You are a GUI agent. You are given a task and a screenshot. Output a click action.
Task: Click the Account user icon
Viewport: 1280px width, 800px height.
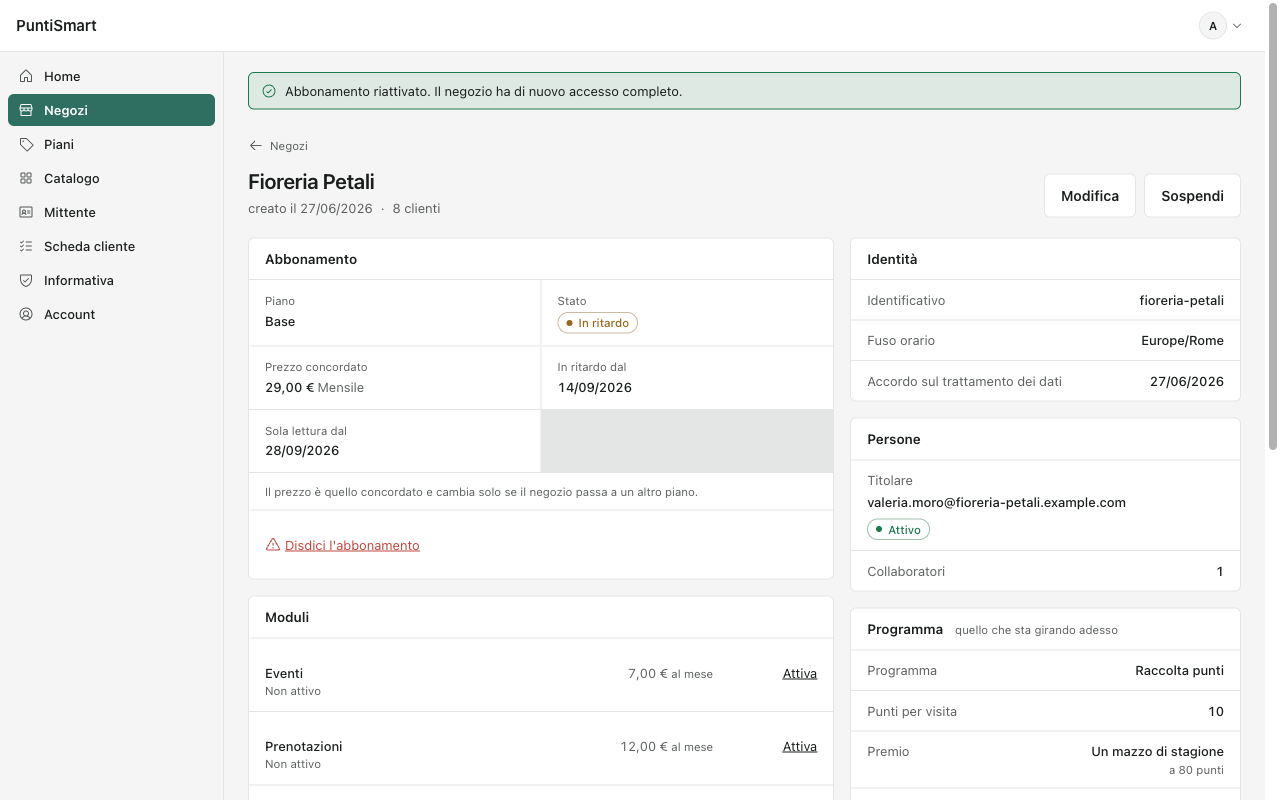[x=26, y=314]
